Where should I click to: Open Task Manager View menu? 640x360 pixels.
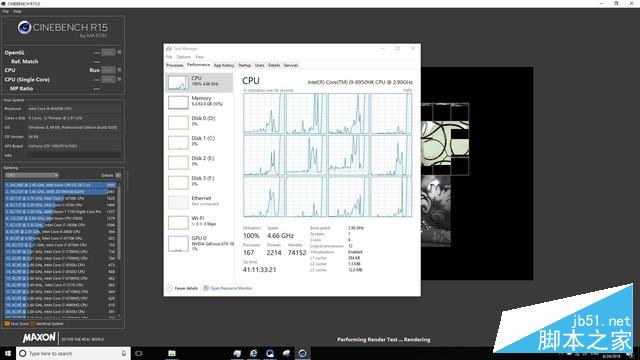tap(199, 57)
